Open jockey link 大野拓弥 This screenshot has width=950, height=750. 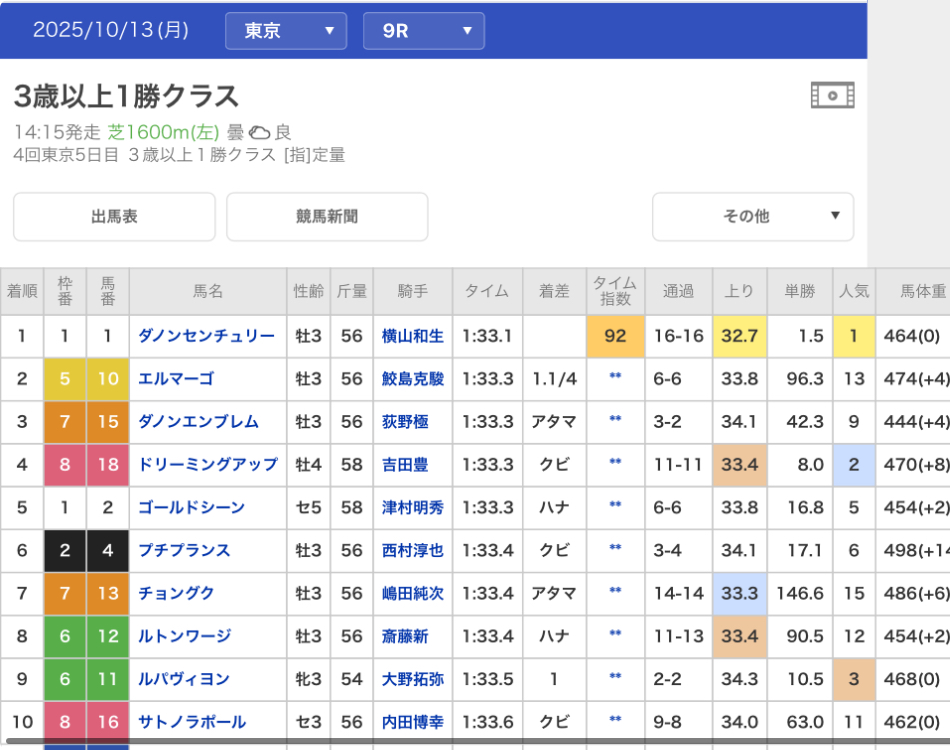[412, 680]
